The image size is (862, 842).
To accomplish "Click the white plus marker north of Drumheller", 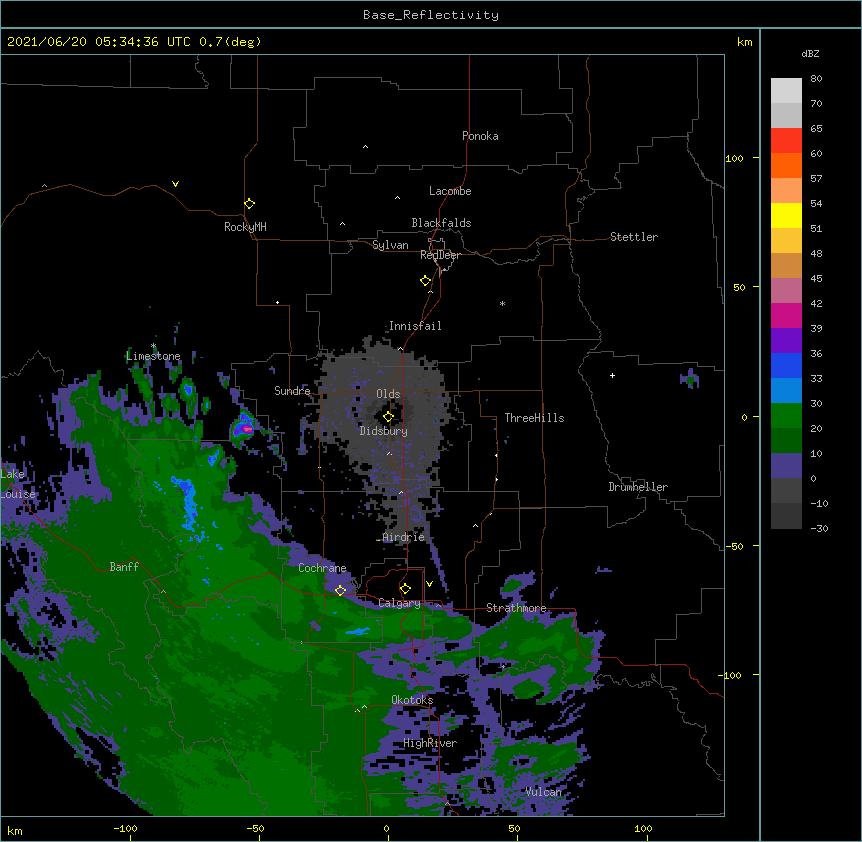I will (612, 375).
